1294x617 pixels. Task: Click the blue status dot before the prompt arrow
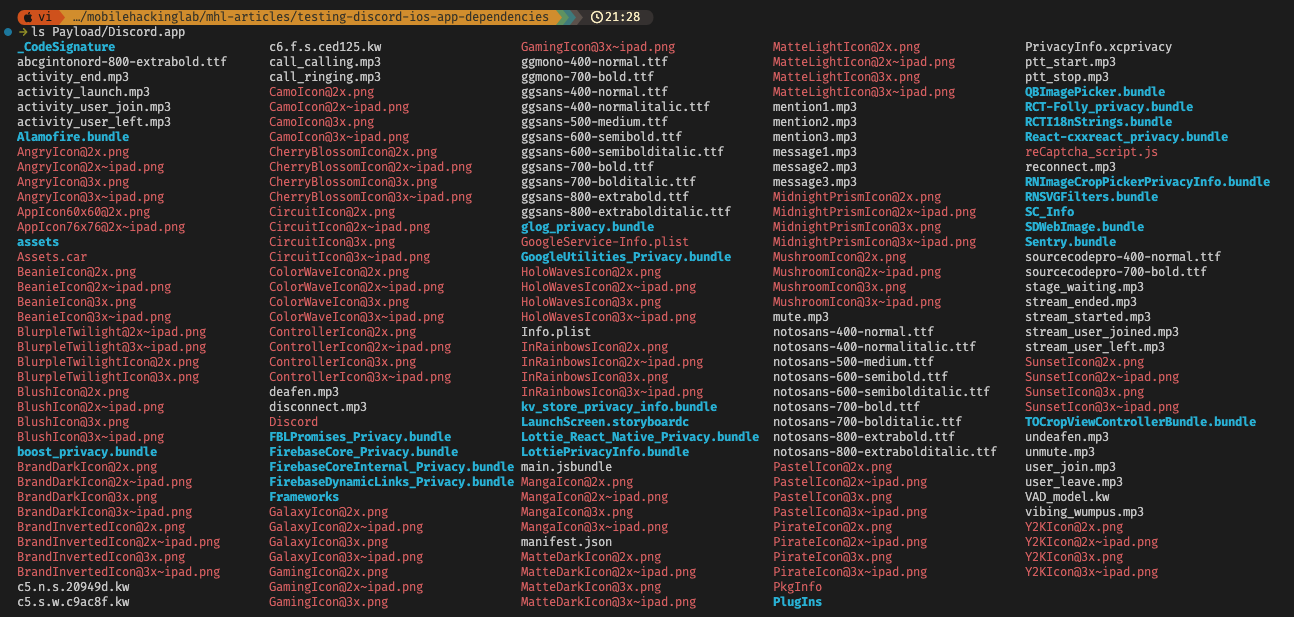(8, 32)
